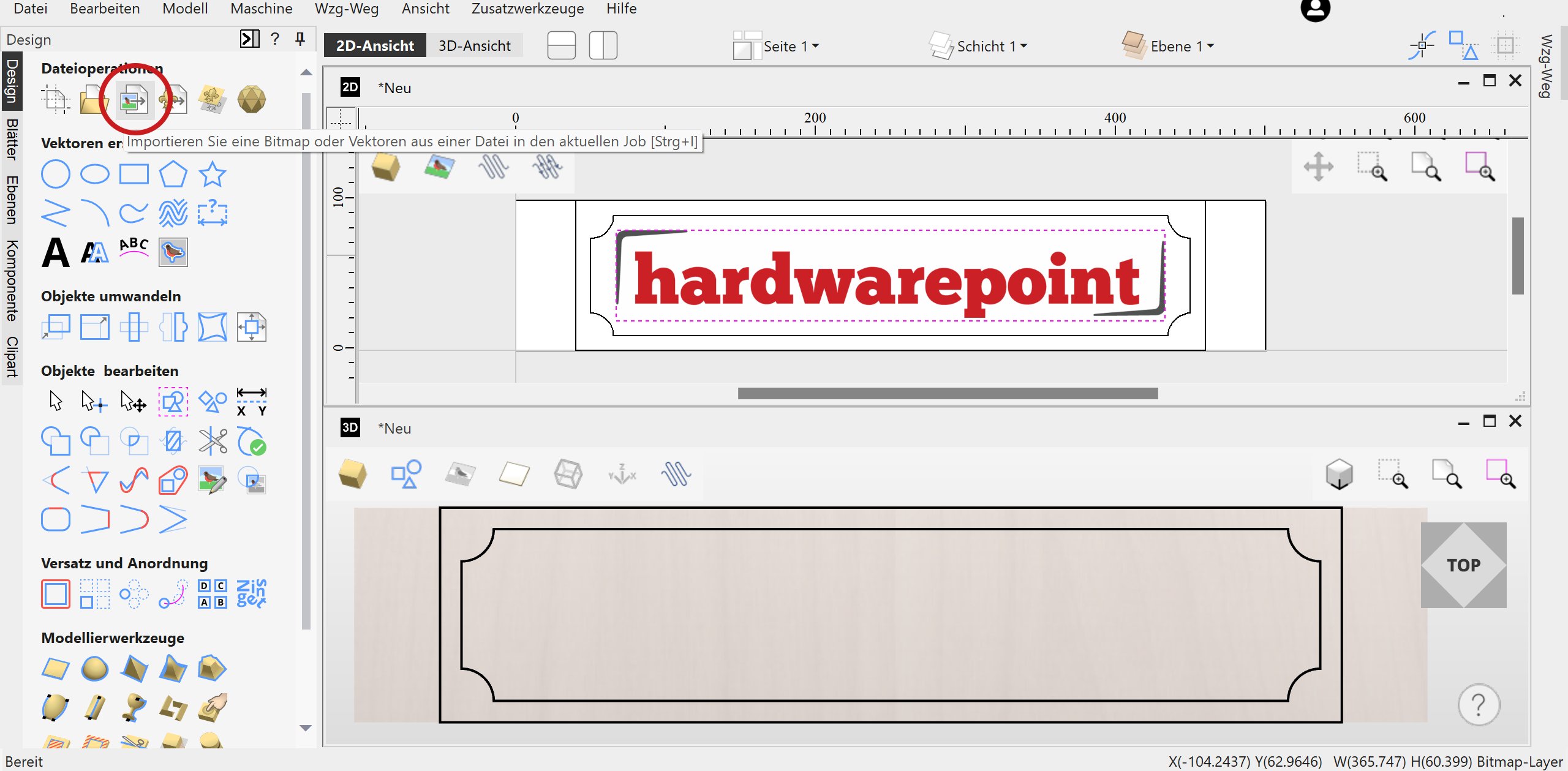Create a new file from Dateioperationen
The width and height of the screenshot is (1568, 771).
click(x=56, y=100)
